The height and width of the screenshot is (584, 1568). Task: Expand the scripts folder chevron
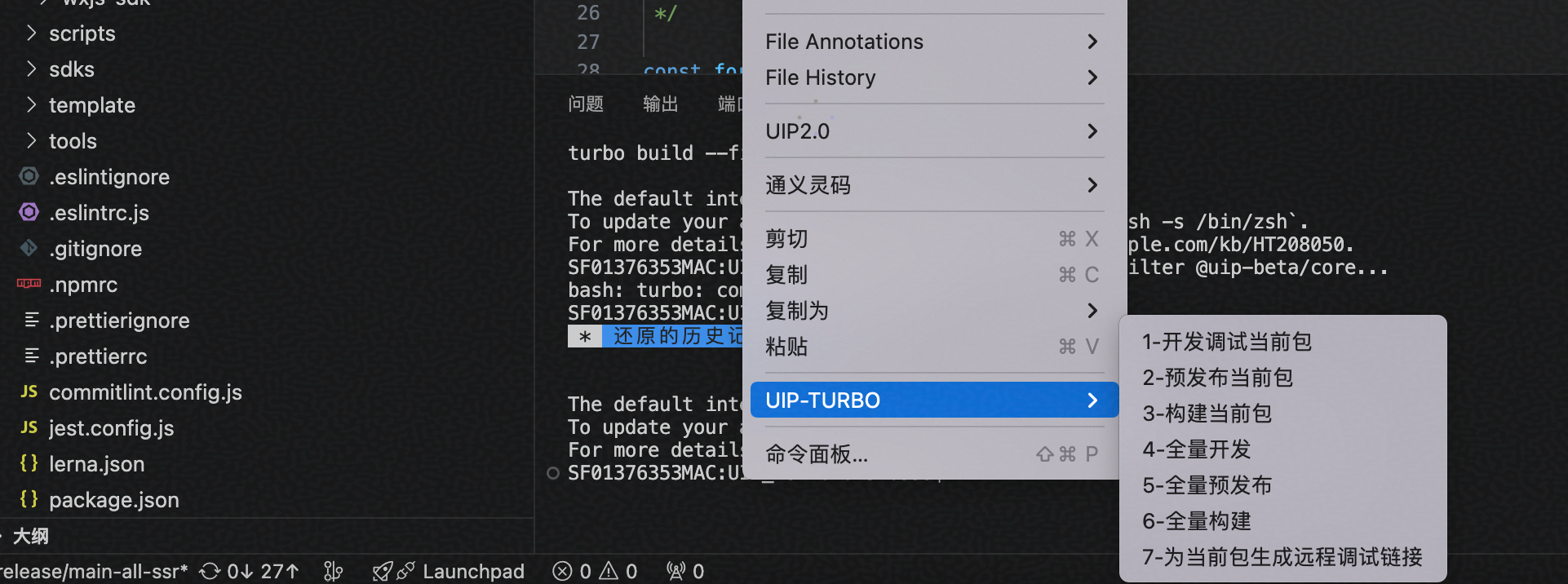[31, 33]
